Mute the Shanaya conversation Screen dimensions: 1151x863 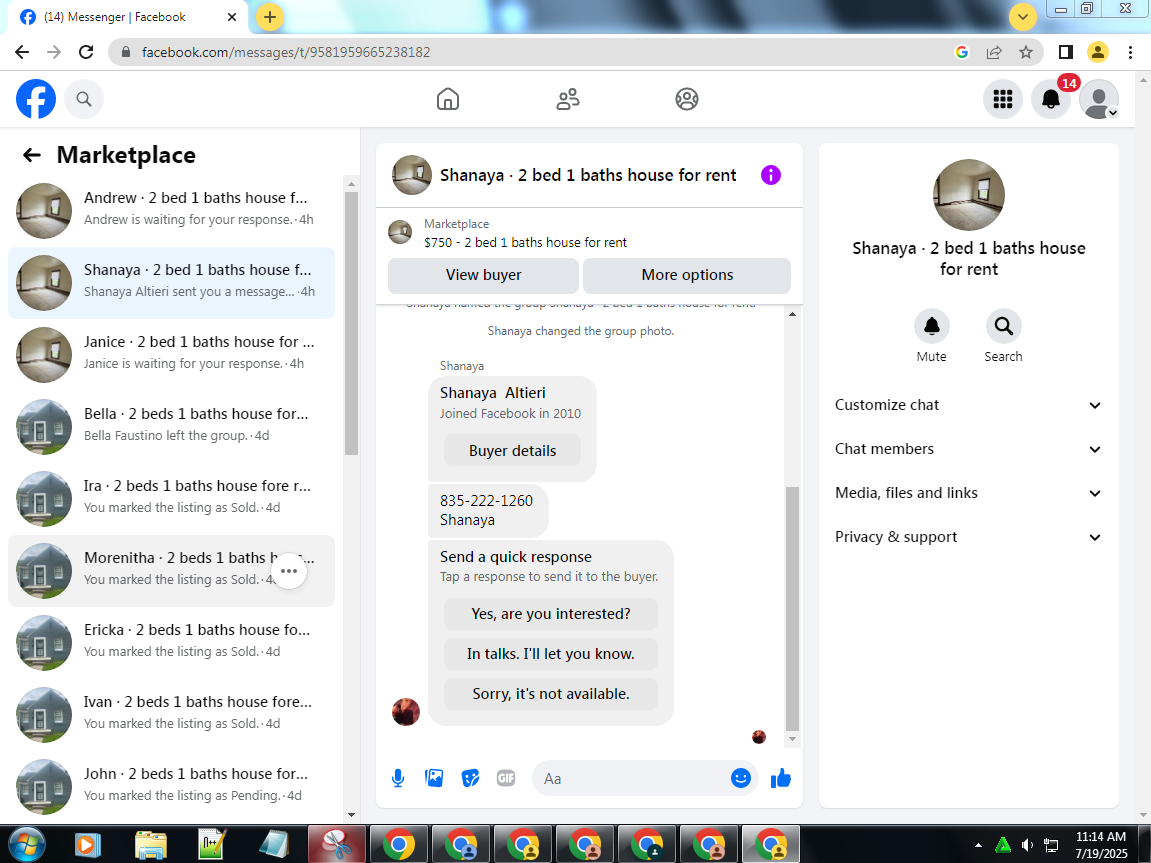point(932,326)
